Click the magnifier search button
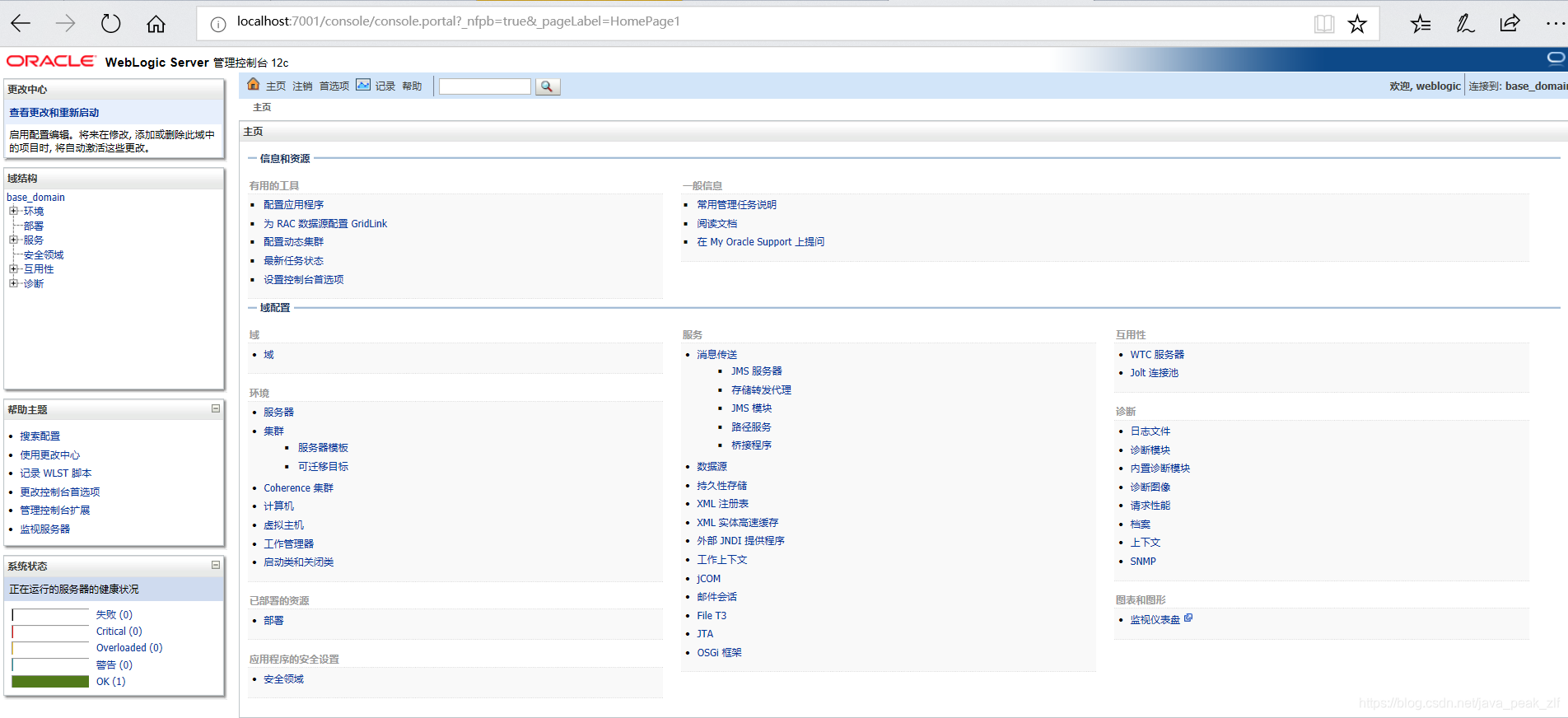Image resolution: width=1568 pixels, height=718 pixels. [548, 86]
